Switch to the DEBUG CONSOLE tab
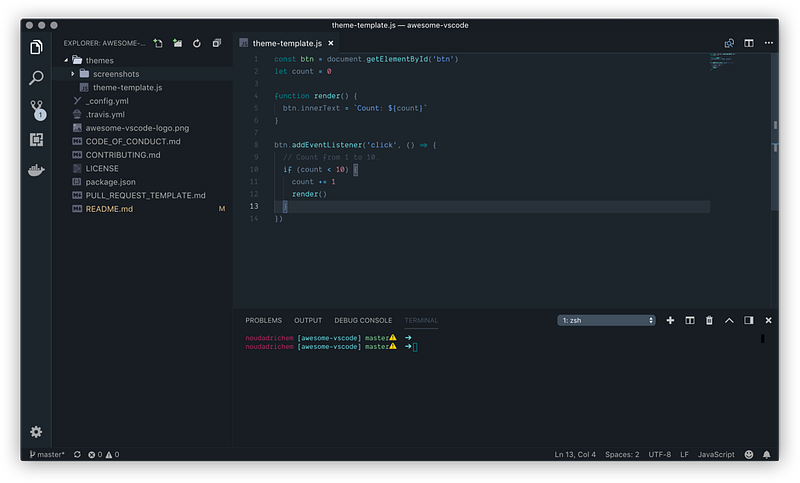 click(x=363, y=320)
